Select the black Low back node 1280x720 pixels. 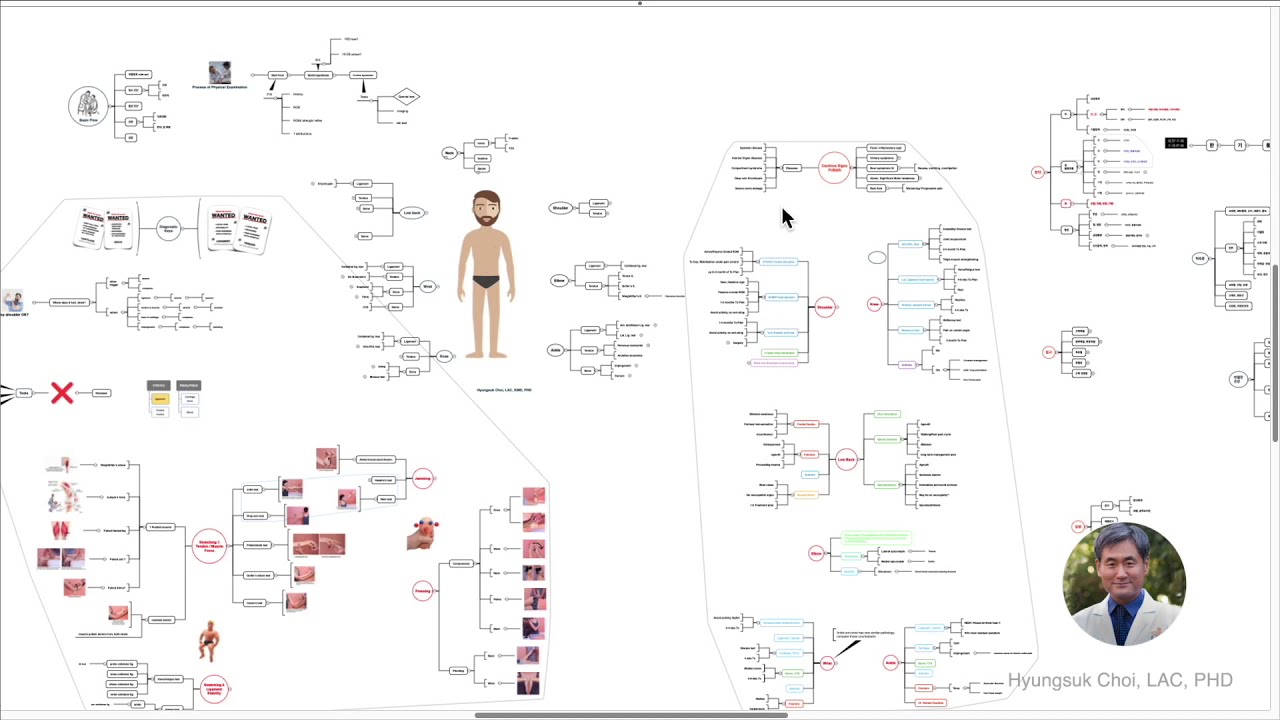tap(412, 213)
